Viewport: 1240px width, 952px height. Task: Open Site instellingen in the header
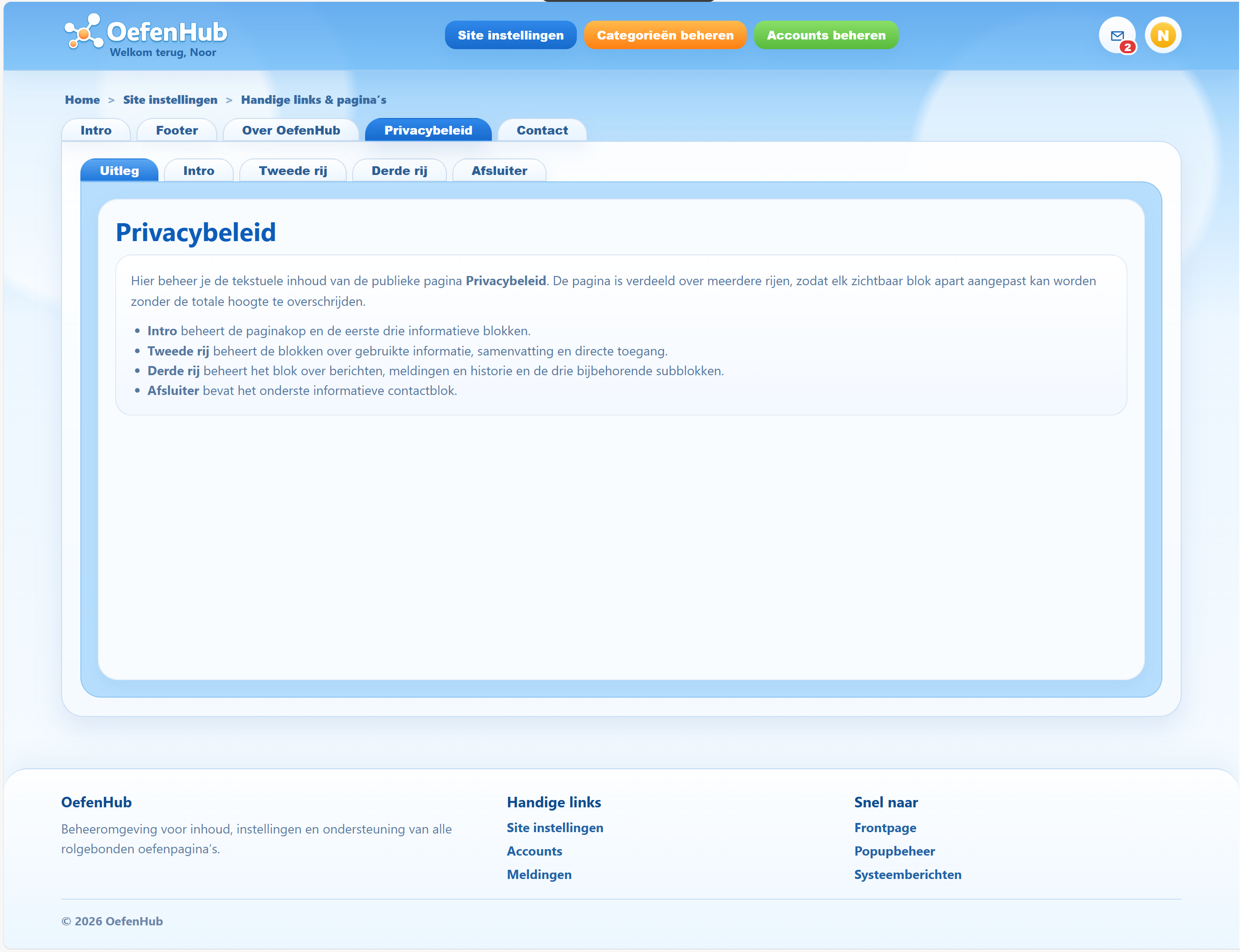click(x=511, y=35)
